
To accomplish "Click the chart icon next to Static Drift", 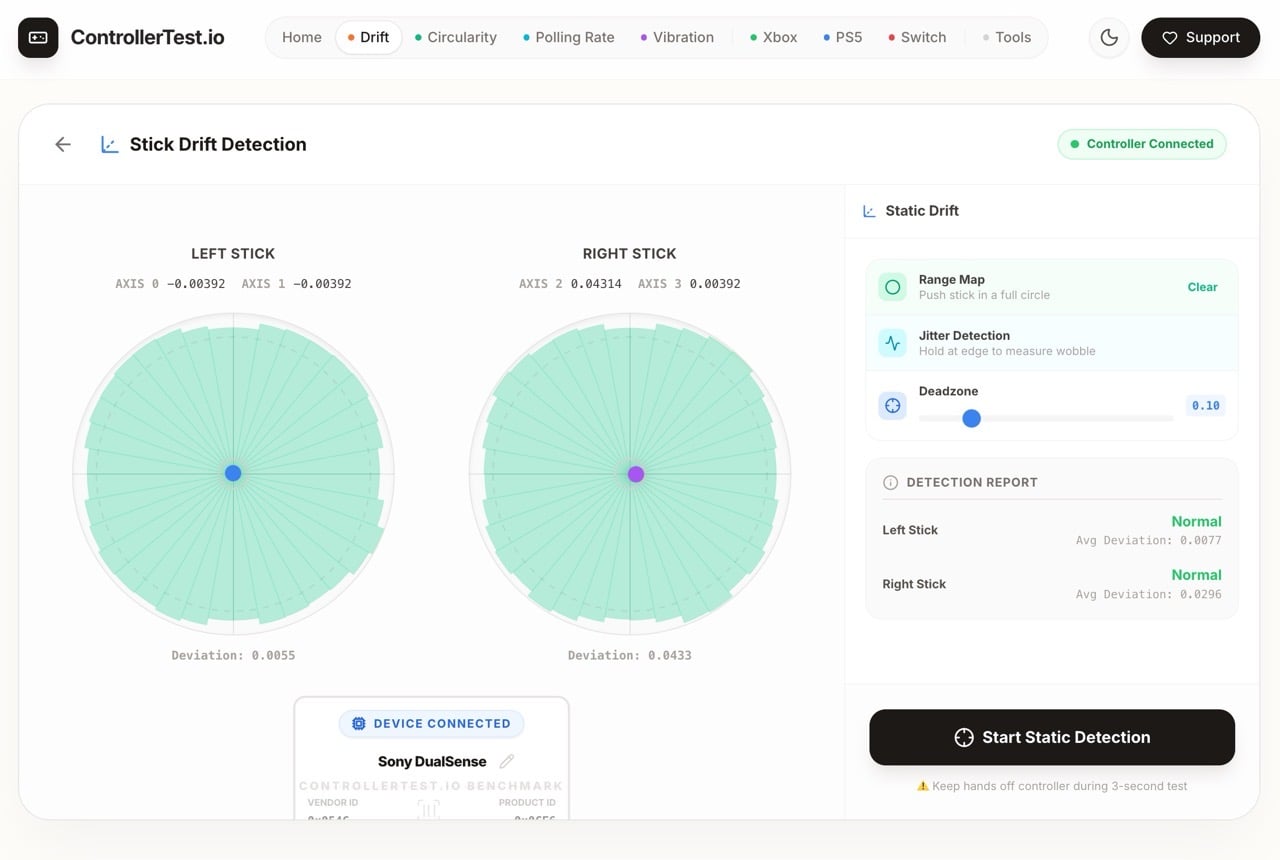I will [x=868, y=210].
